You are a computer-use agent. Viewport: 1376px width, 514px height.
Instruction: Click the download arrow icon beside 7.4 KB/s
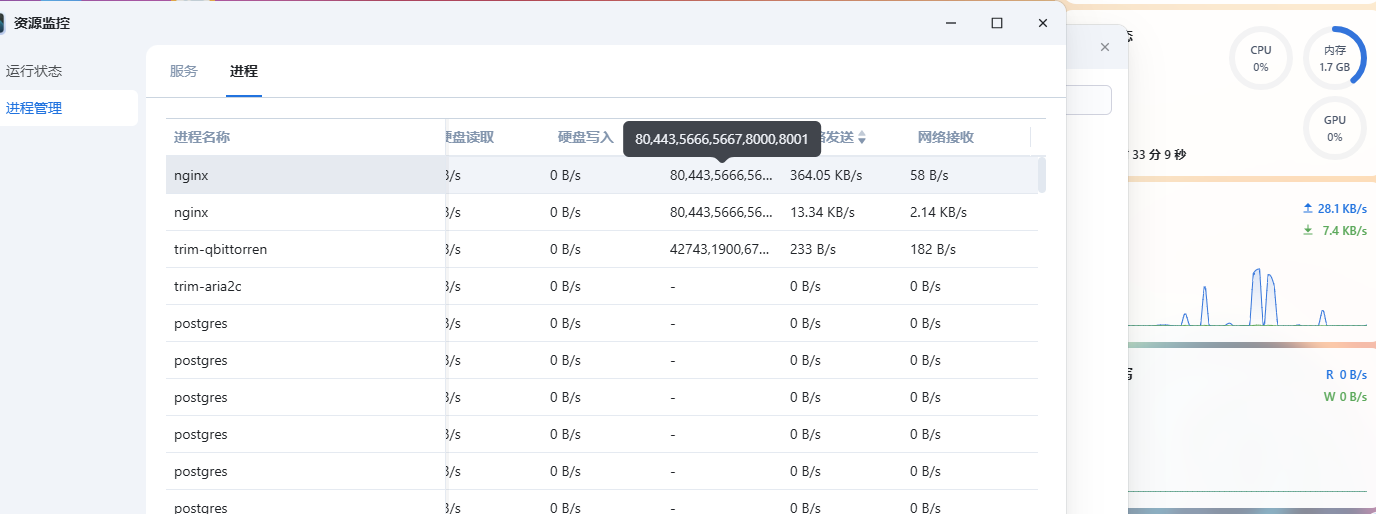(x=1307, y=230)
